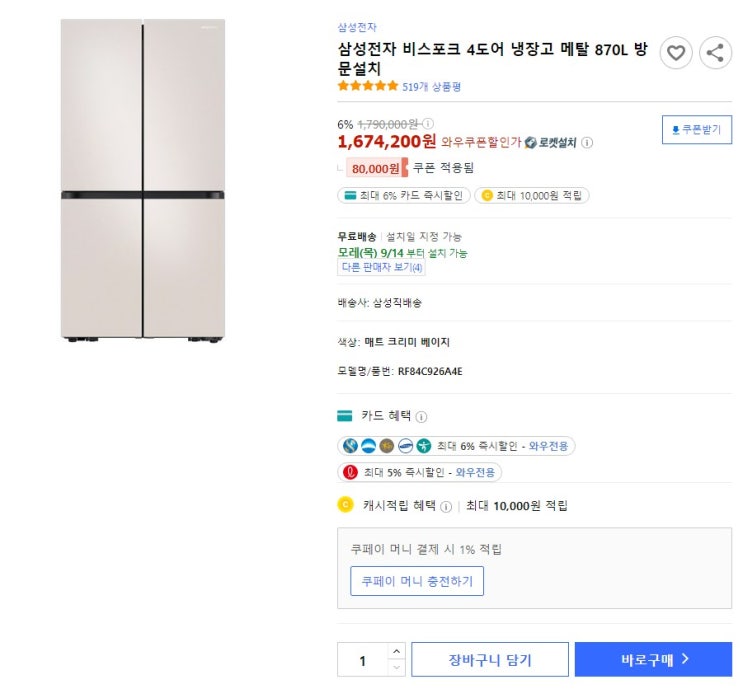Click the 쿠폰받기 download coupon button
This screenshot has width=743, height=689.
pos(696,130)
